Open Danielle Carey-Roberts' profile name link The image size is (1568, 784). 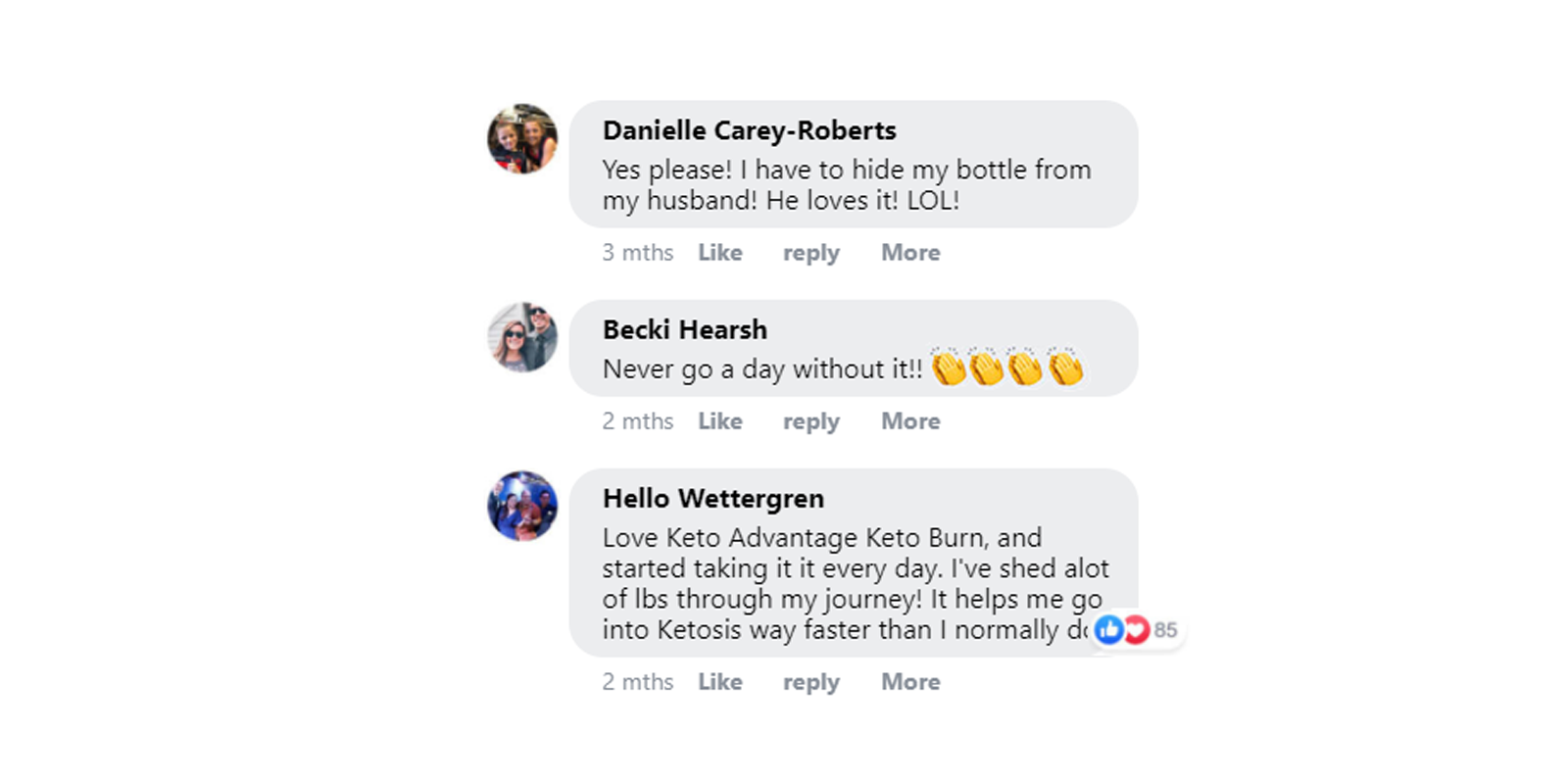(x=749, y=130)
